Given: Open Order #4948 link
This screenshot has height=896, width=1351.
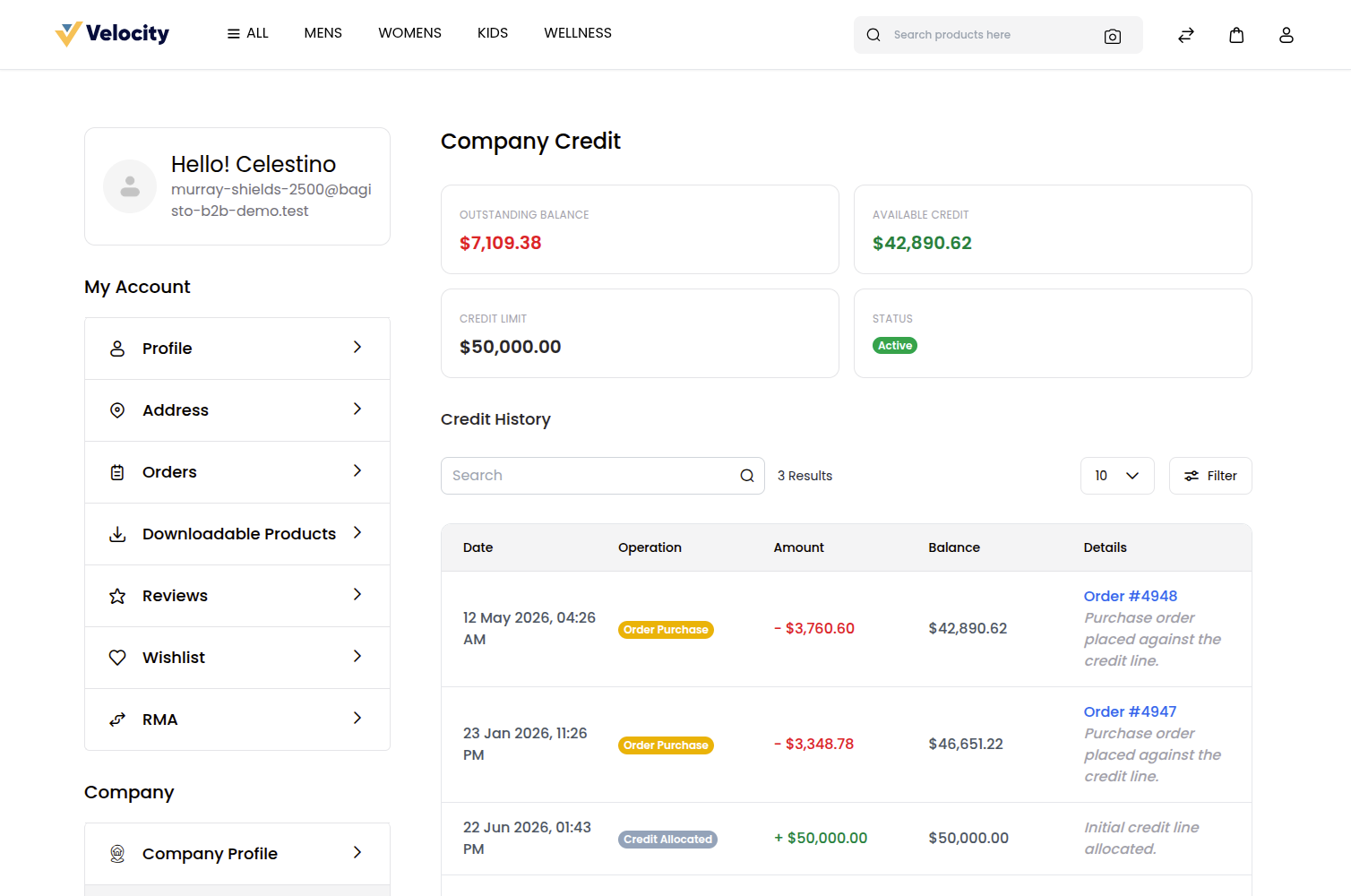Looking at the screenshot, I should (1131, 596).
